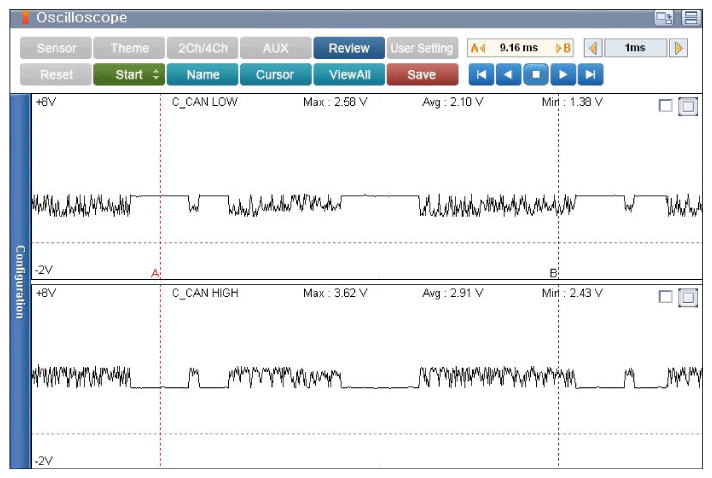Click the 1ms time base field

635,48
